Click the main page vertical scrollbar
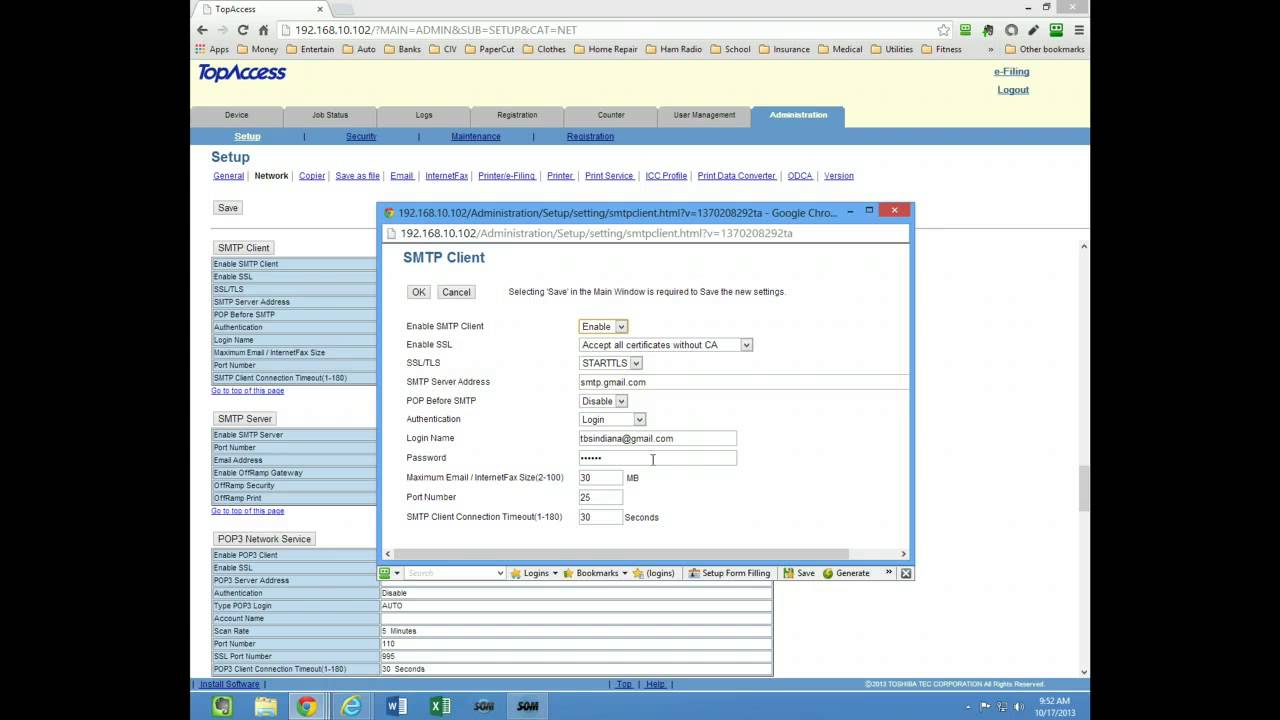The image size is (1280, 720). pyautogui.click(x=1084, y=488)
